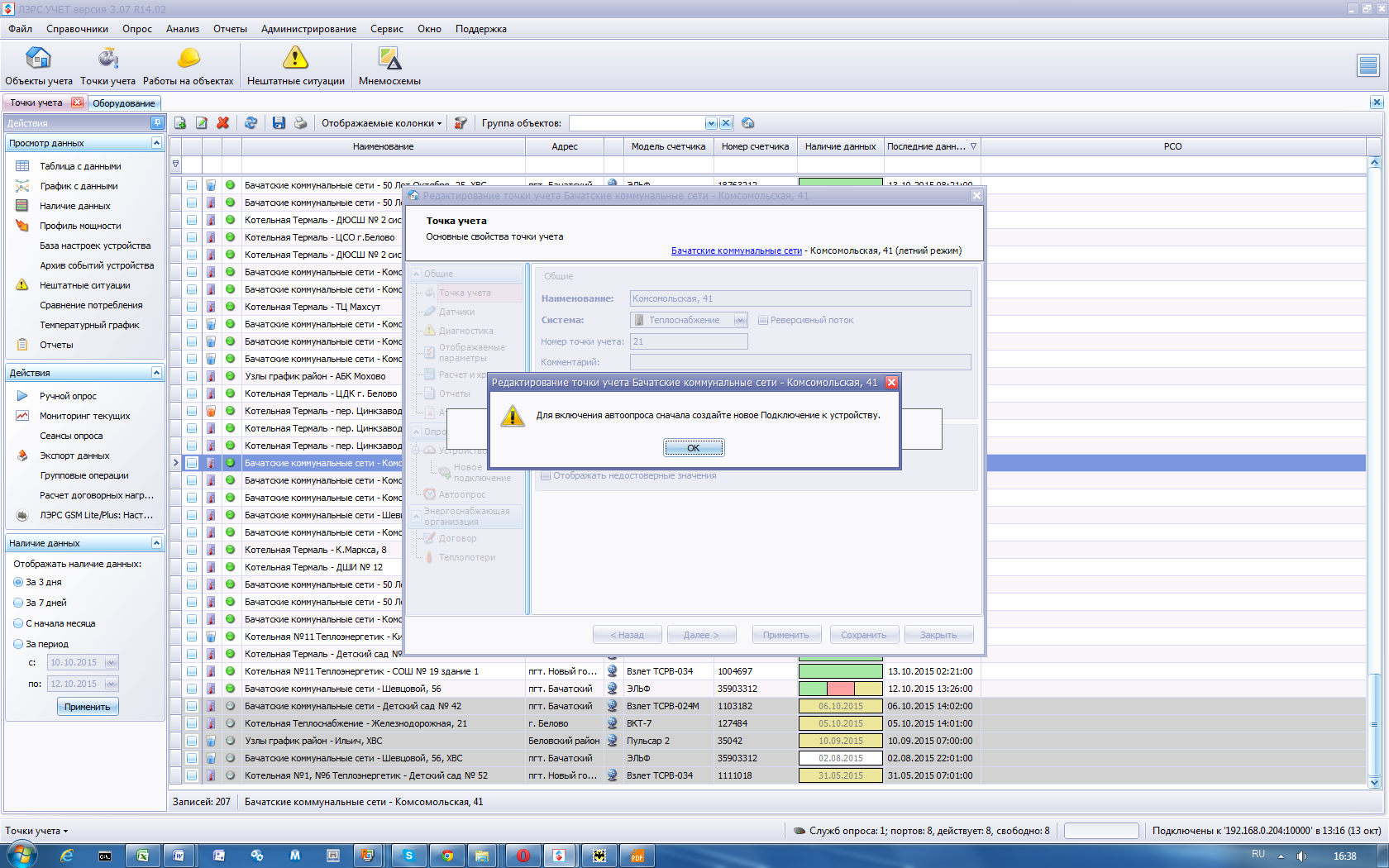Click the Сохранить button in edit dialog

pyautogui.click(x=864, y=635)
